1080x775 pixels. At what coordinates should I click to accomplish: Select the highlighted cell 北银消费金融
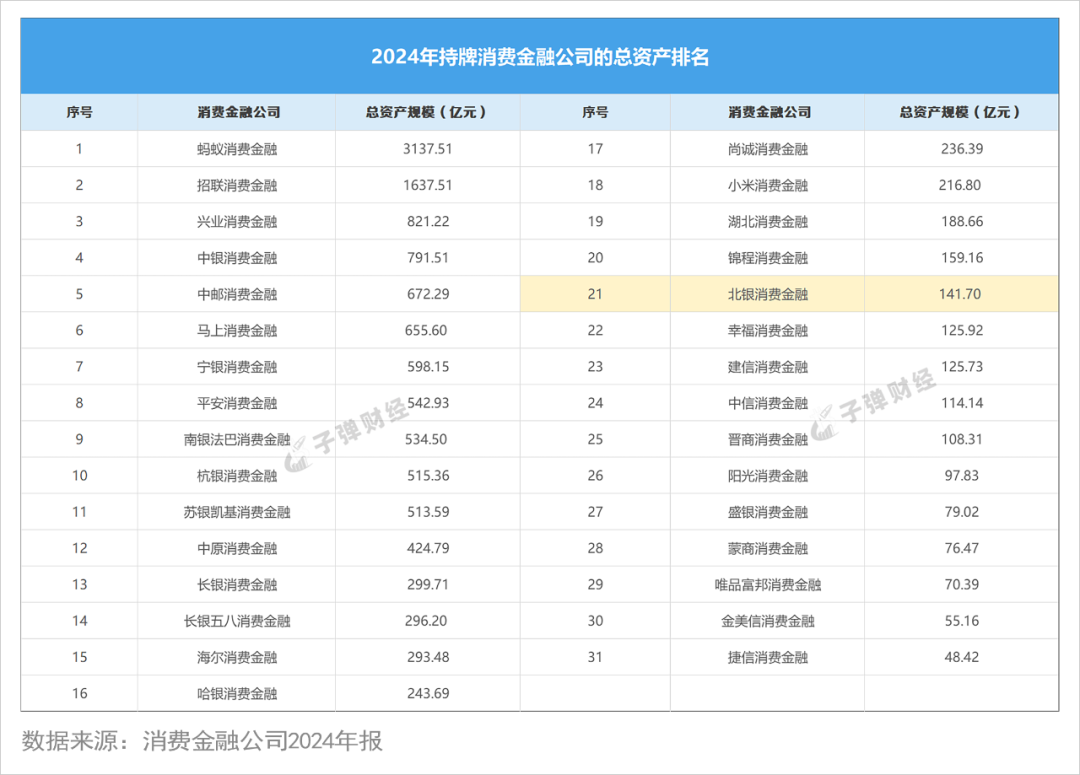(768, 294)
